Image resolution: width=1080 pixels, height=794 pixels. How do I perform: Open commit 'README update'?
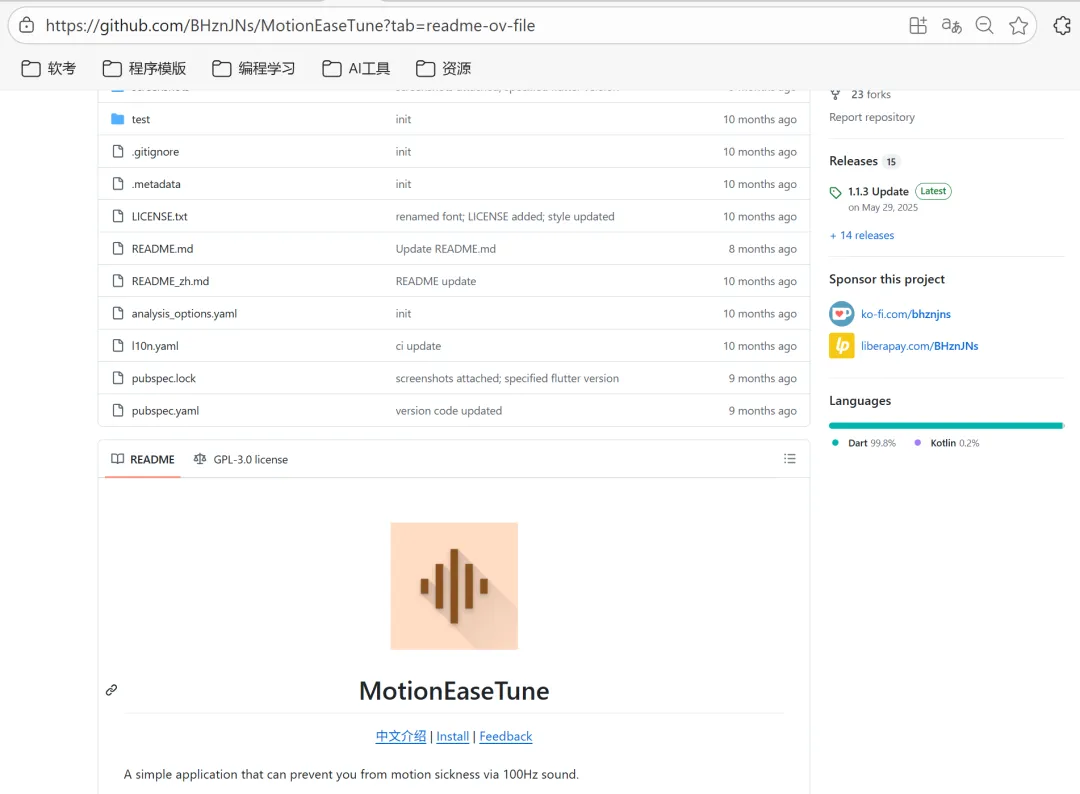(x=435, y=281)
